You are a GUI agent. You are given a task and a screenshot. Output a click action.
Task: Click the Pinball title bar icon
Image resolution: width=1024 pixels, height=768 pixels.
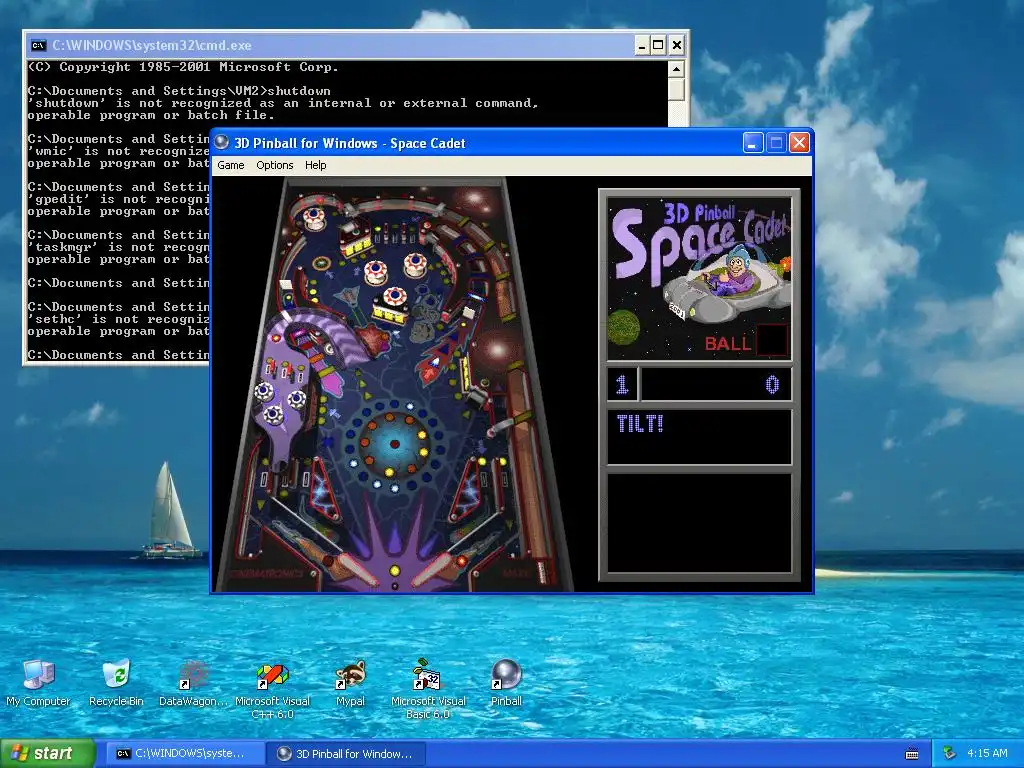pyautogui.click(x=222, y=142)
